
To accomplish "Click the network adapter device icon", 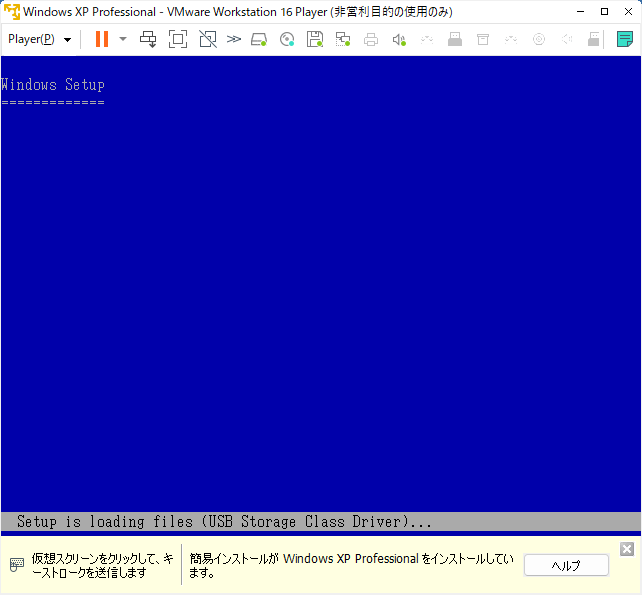I will point(343,39).
